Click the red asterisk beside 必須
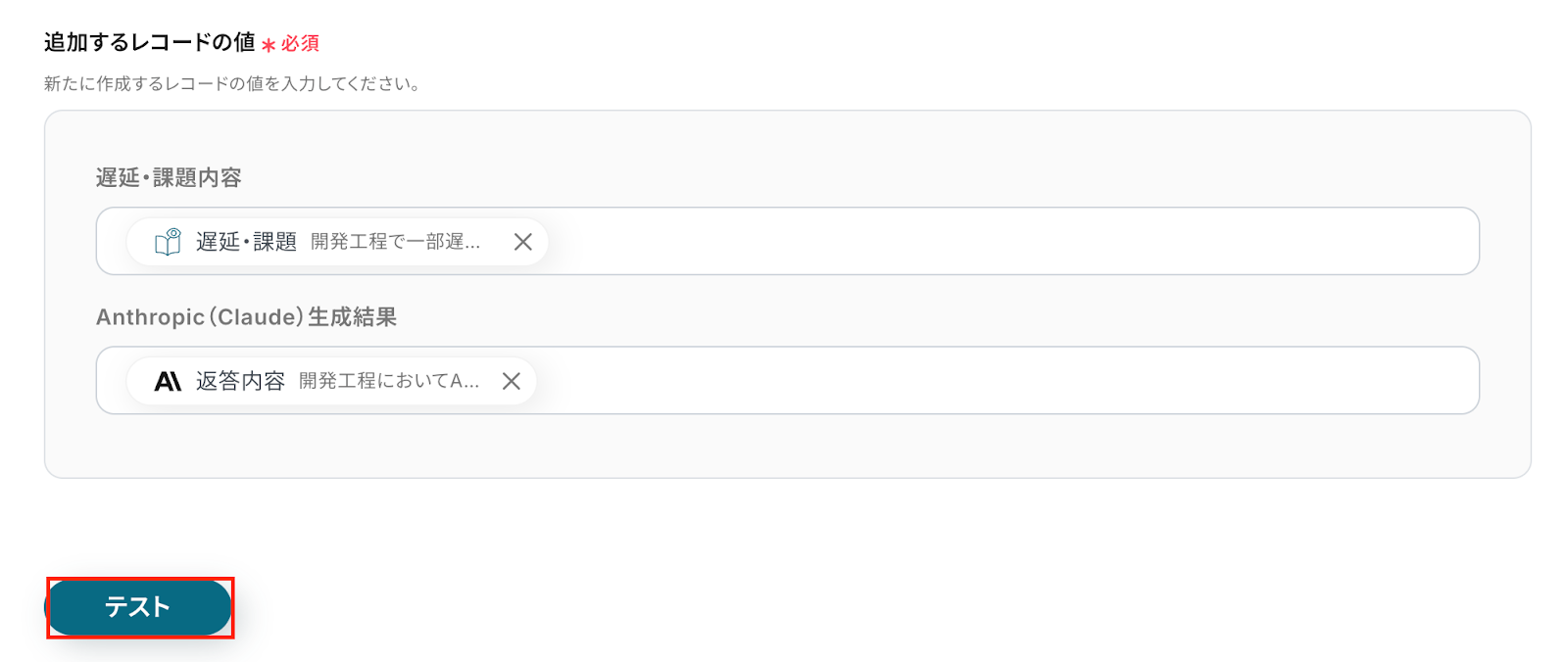This screenshot has width=1568, height=662. (x=269, y=45)
